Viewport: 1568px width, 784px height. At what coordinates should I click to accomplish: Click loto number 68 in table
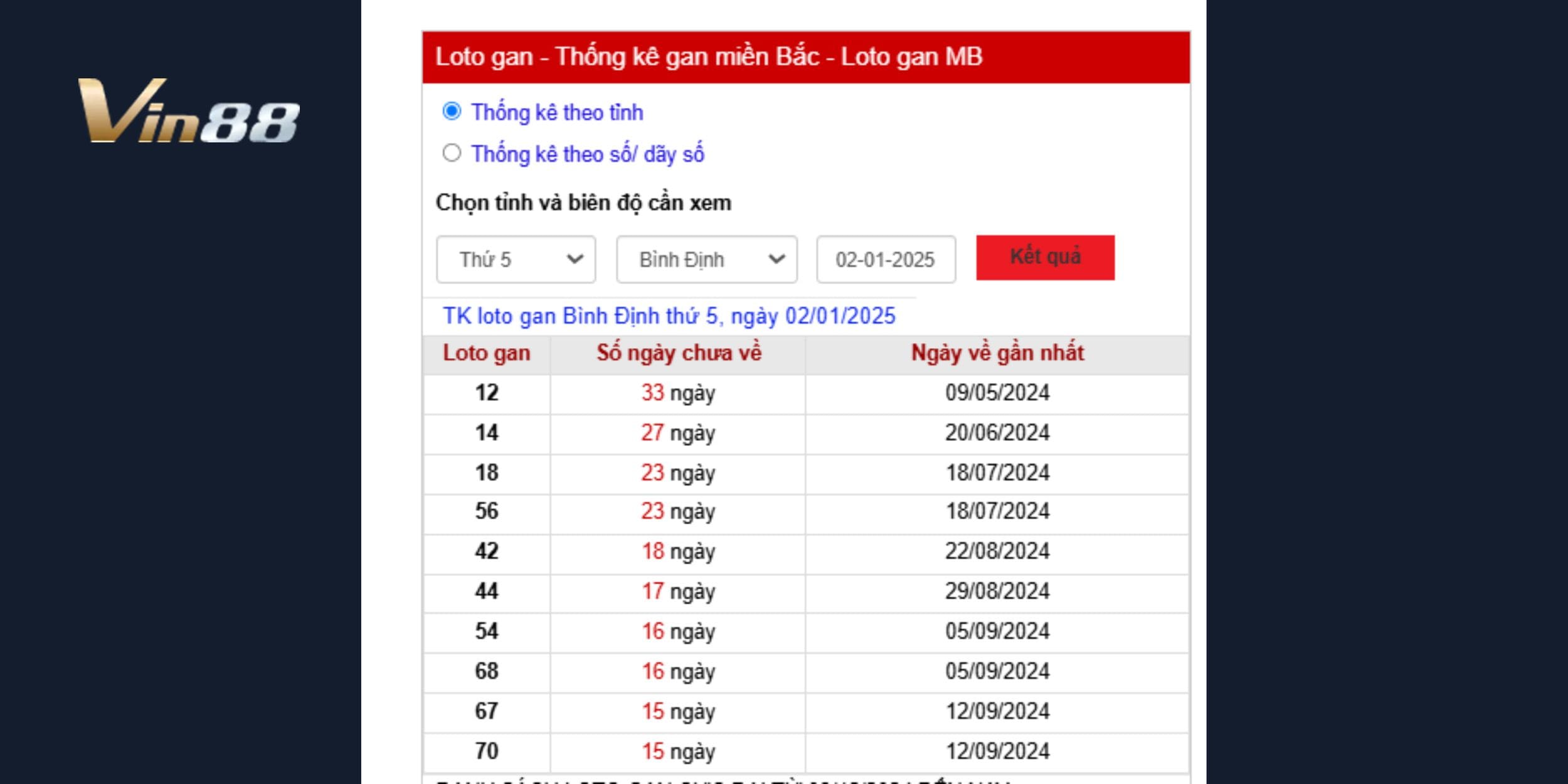tap(487, 671)
